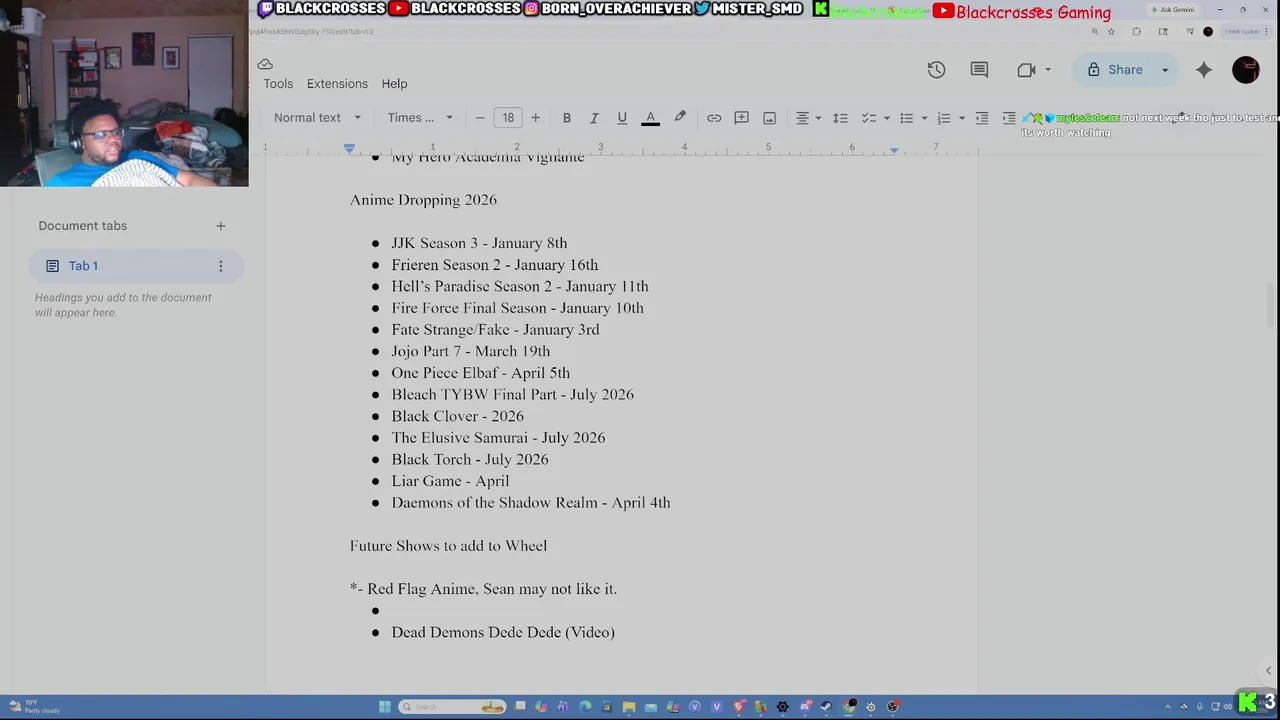Toggle underline formatting

click(x=622, y=118)
